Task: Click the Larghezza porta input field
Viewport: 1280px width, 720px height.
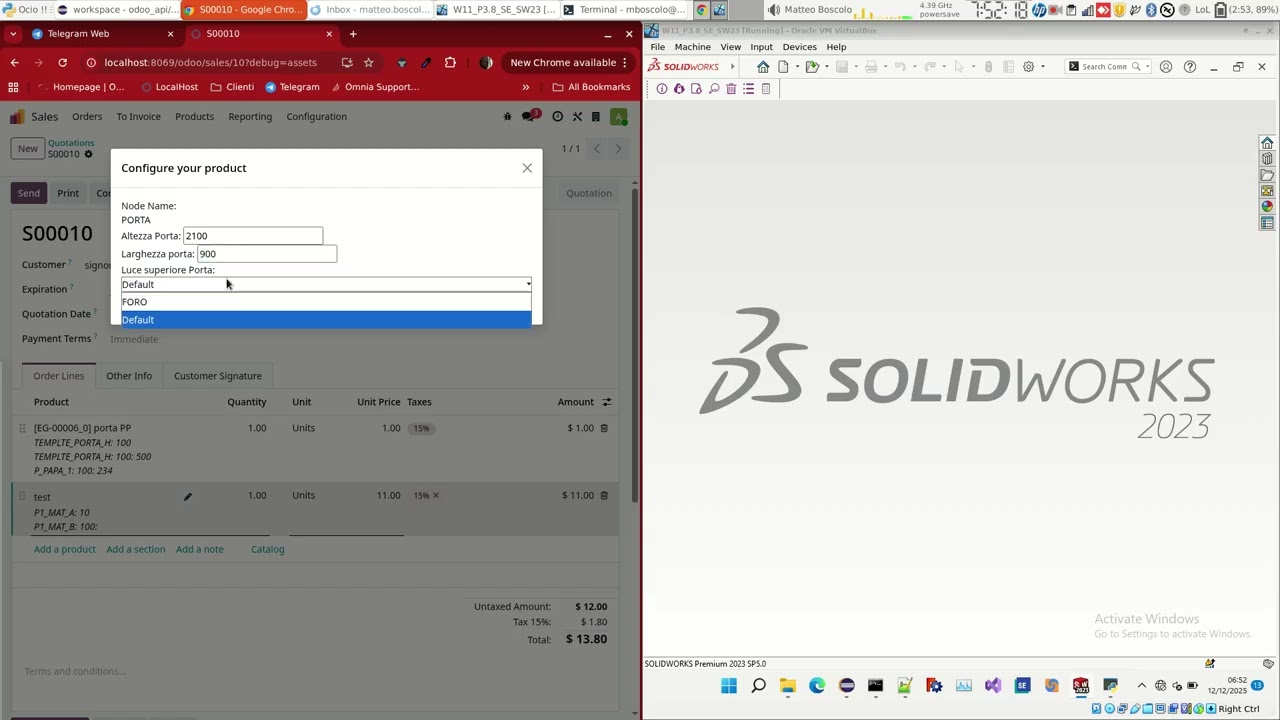Action: point(267,254)
